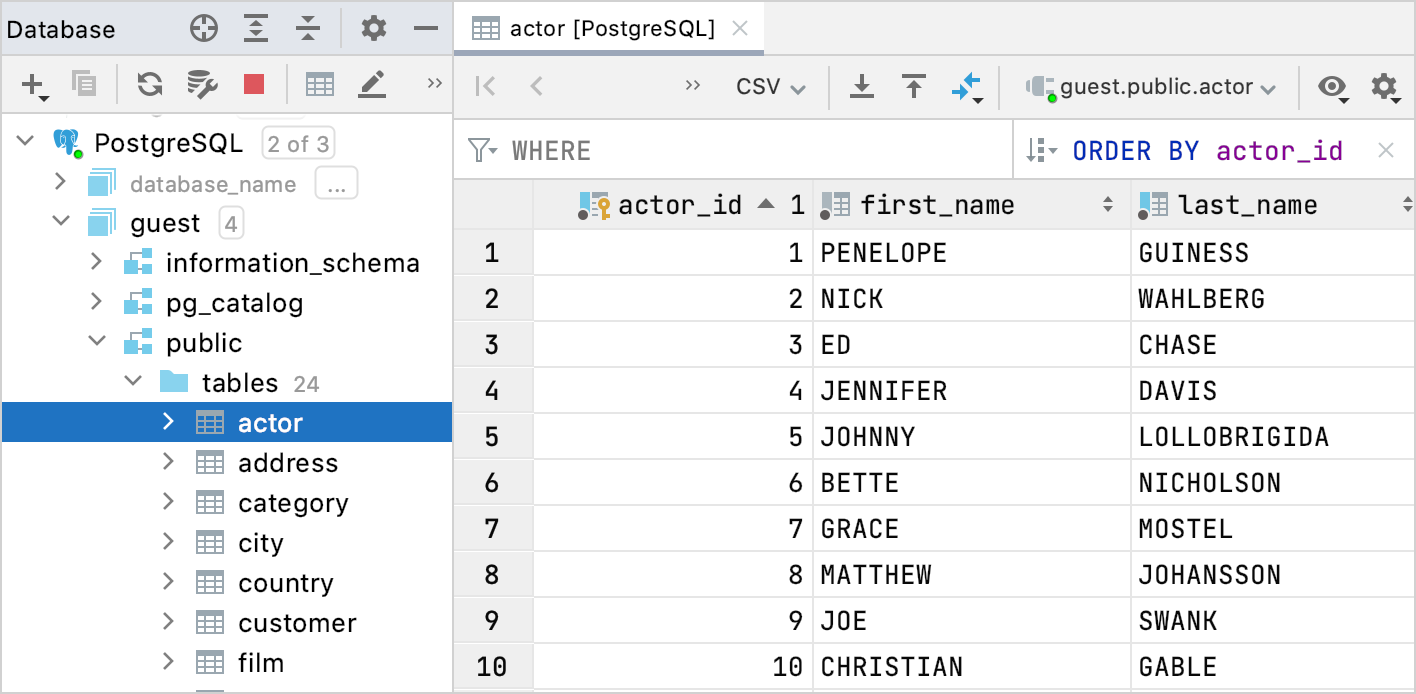The image size is (1416, 694).
Task: Collapse all nodes in Database tree
Action: click(x=308, y=28)
